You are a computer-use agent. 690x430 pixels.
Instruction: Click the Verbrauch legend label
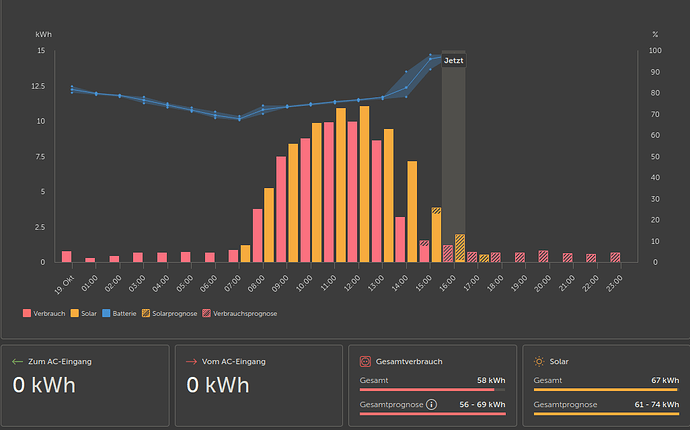pos(49,313)
